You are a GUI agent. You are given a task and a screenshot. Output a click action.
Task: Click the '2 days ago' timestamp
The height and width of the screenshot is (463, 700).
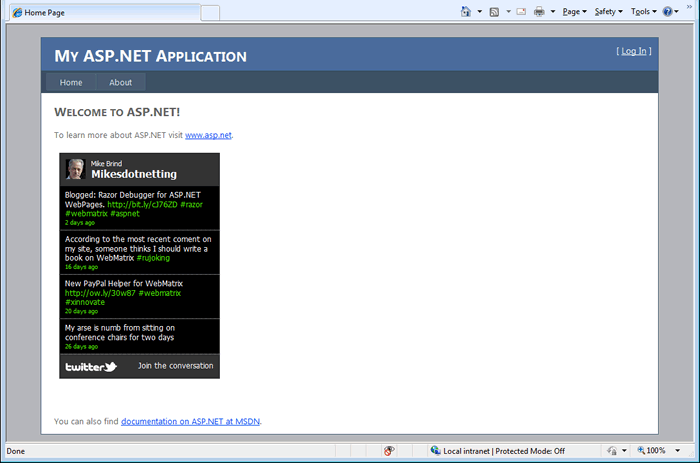click(80, 222)
